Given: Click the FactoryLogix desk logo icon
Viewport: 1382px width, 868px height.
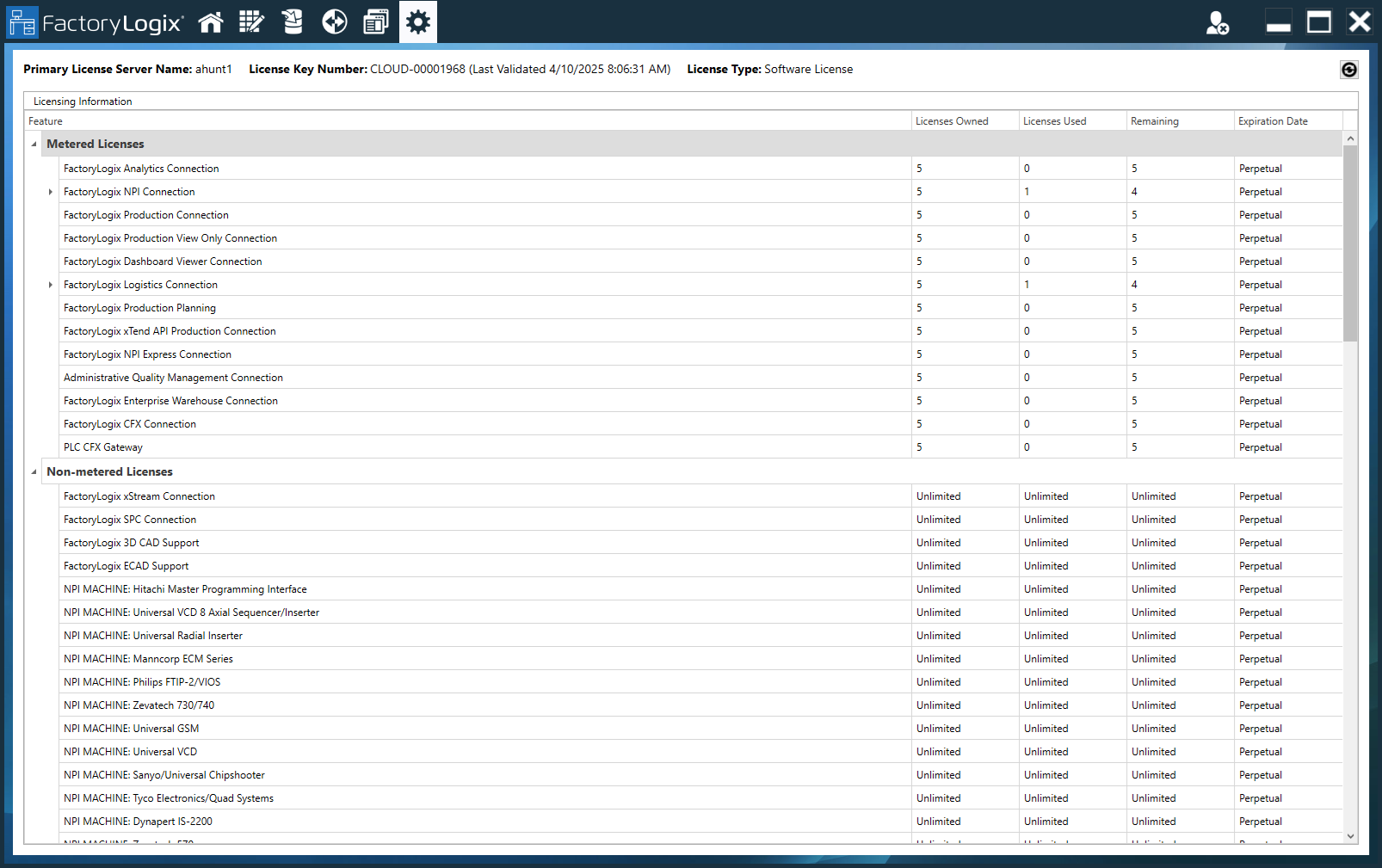Looking at the screenshot, I should point(22,22).
